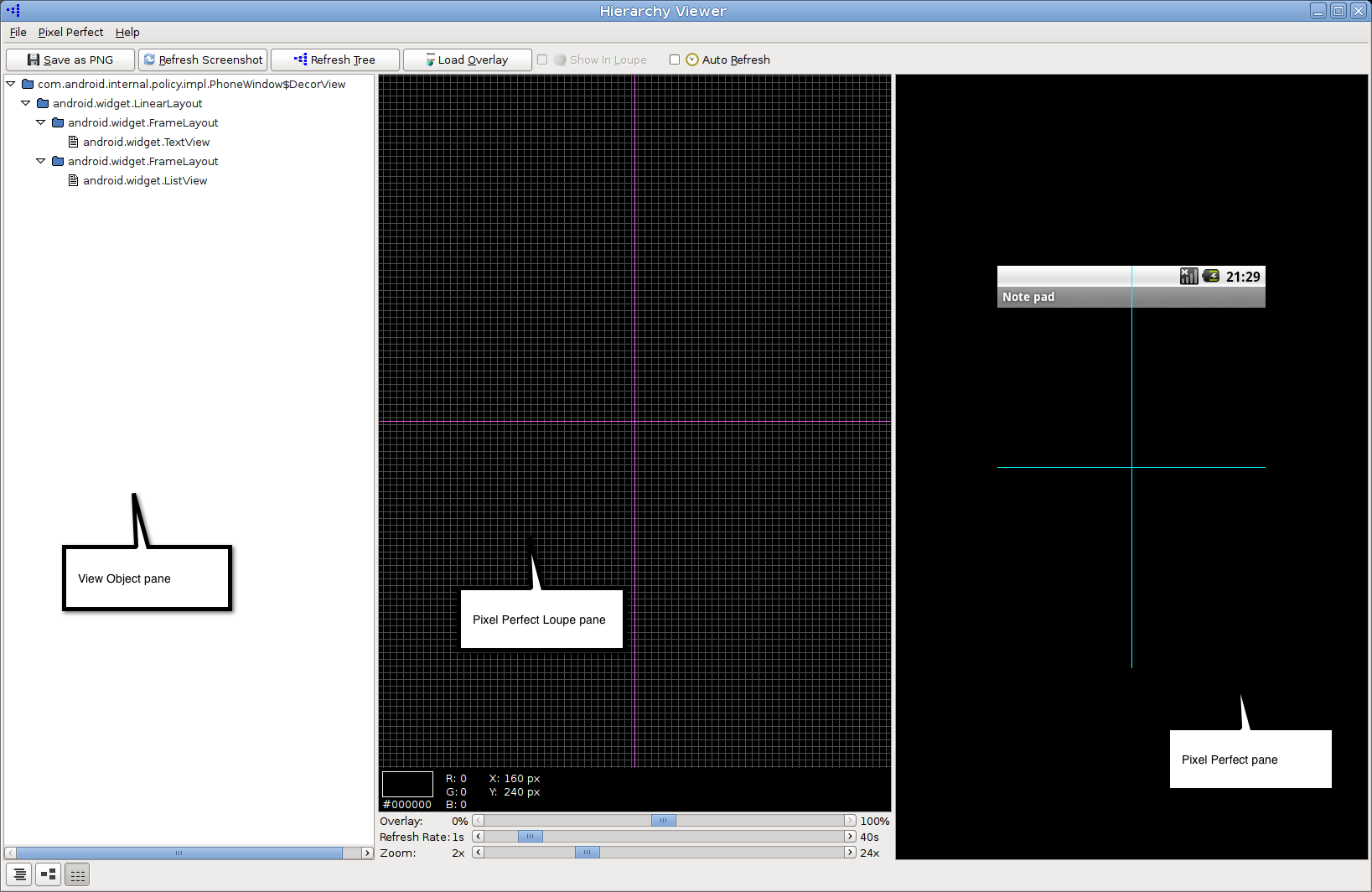1372x892 pixels.
Task: Collapse the android.widget.LinearLayout node
Action: click(26, 103)
